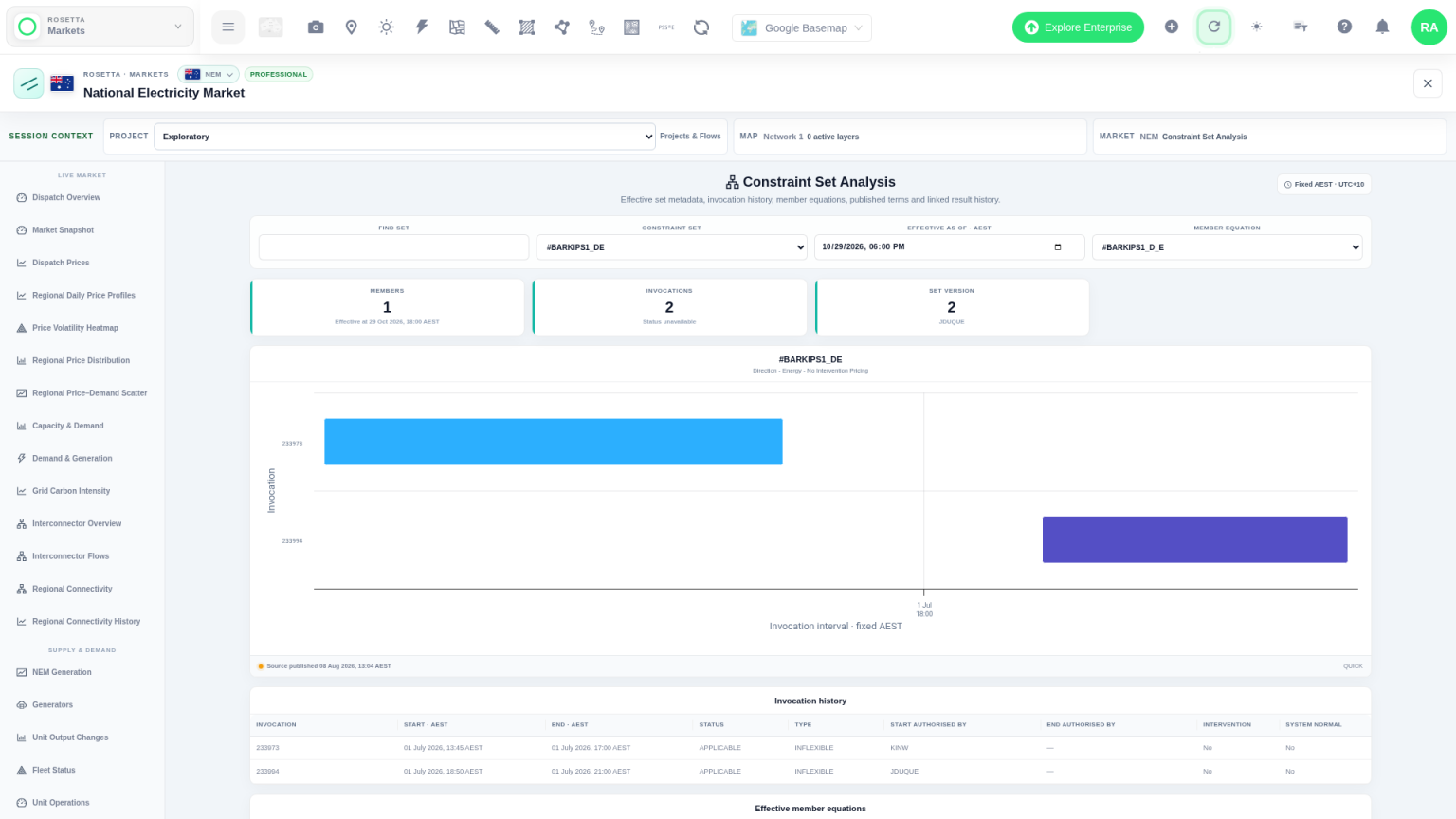The width and height of the screenshot is (1456, 819).
Task: Open the calendar picker in date field
Action: [1058, 247]
